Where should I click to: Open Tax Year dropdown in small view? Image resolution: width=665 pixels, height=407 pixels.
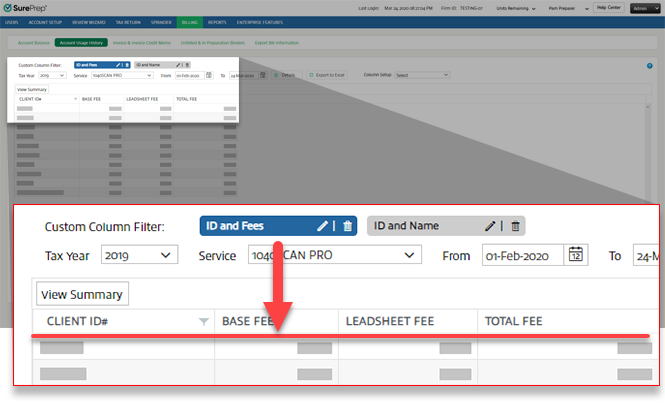[x=52, y=75]
